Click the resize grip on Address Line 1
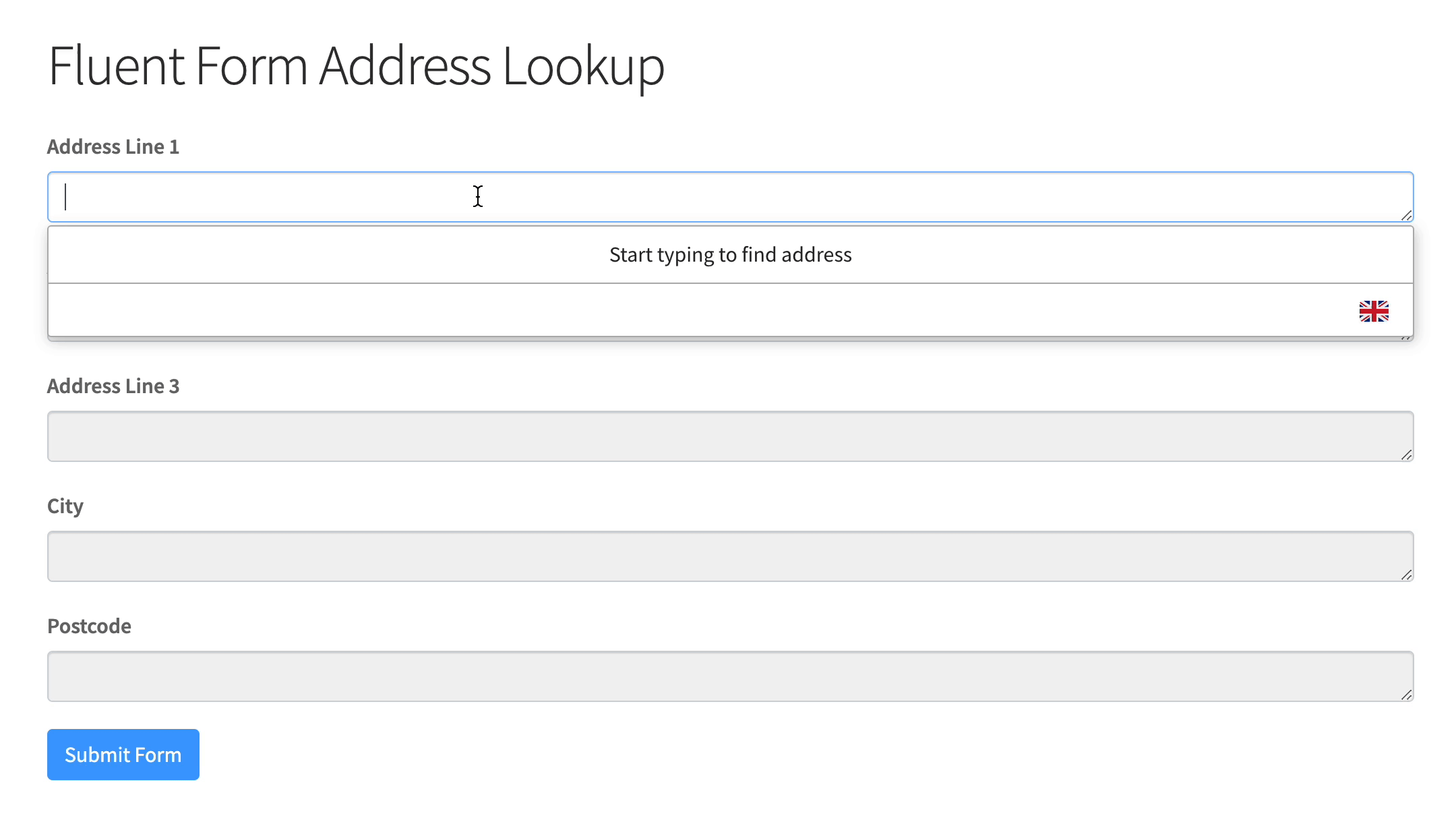The width and height of the screenshot is (1456, 820). click(1407, 216)
